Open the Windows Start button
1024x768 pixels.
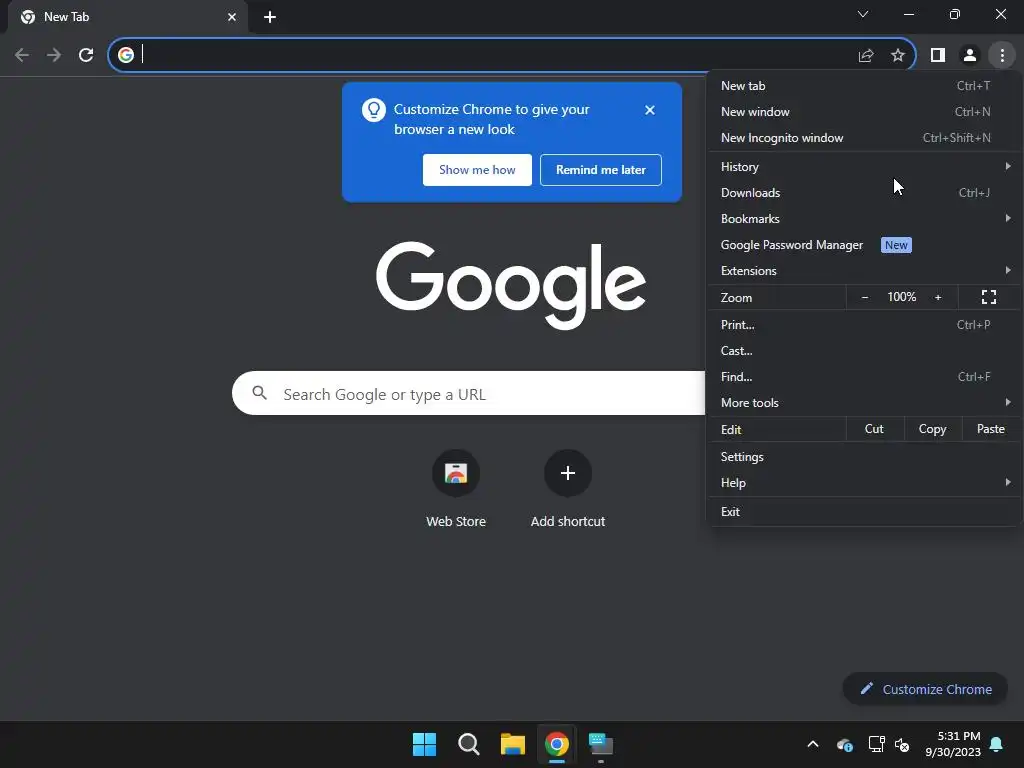coord(424,744)
